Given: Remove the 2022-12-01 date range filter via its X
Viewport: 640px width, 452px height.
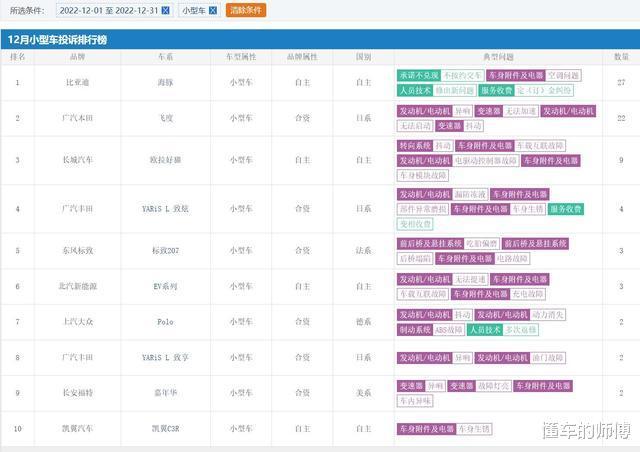Looking at the screenshot, I should [x=165, y=10].
